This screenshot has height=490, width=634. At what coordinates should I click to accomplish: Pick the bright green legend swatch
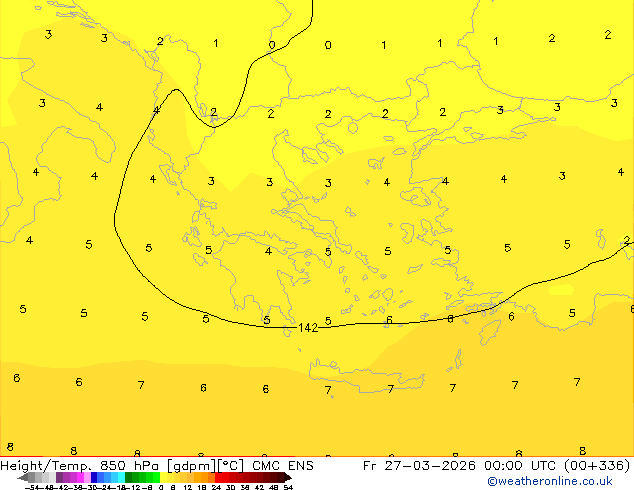point(156,477)
